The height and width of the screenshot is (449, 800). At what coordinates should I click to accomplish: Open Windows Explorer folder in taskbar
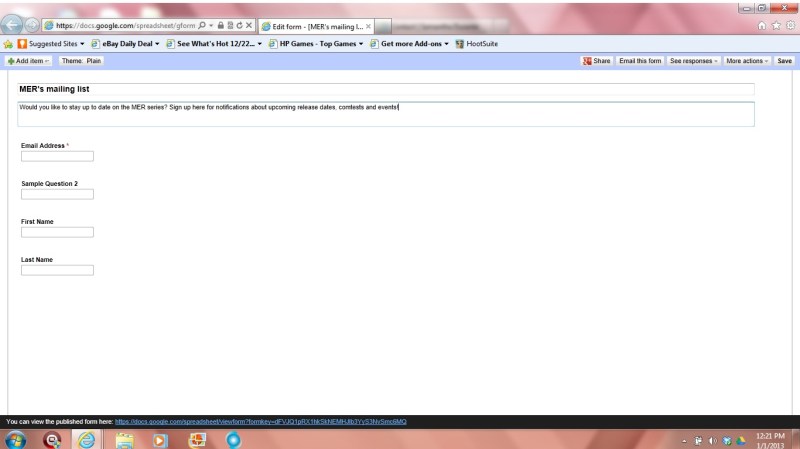pos(124,439)
